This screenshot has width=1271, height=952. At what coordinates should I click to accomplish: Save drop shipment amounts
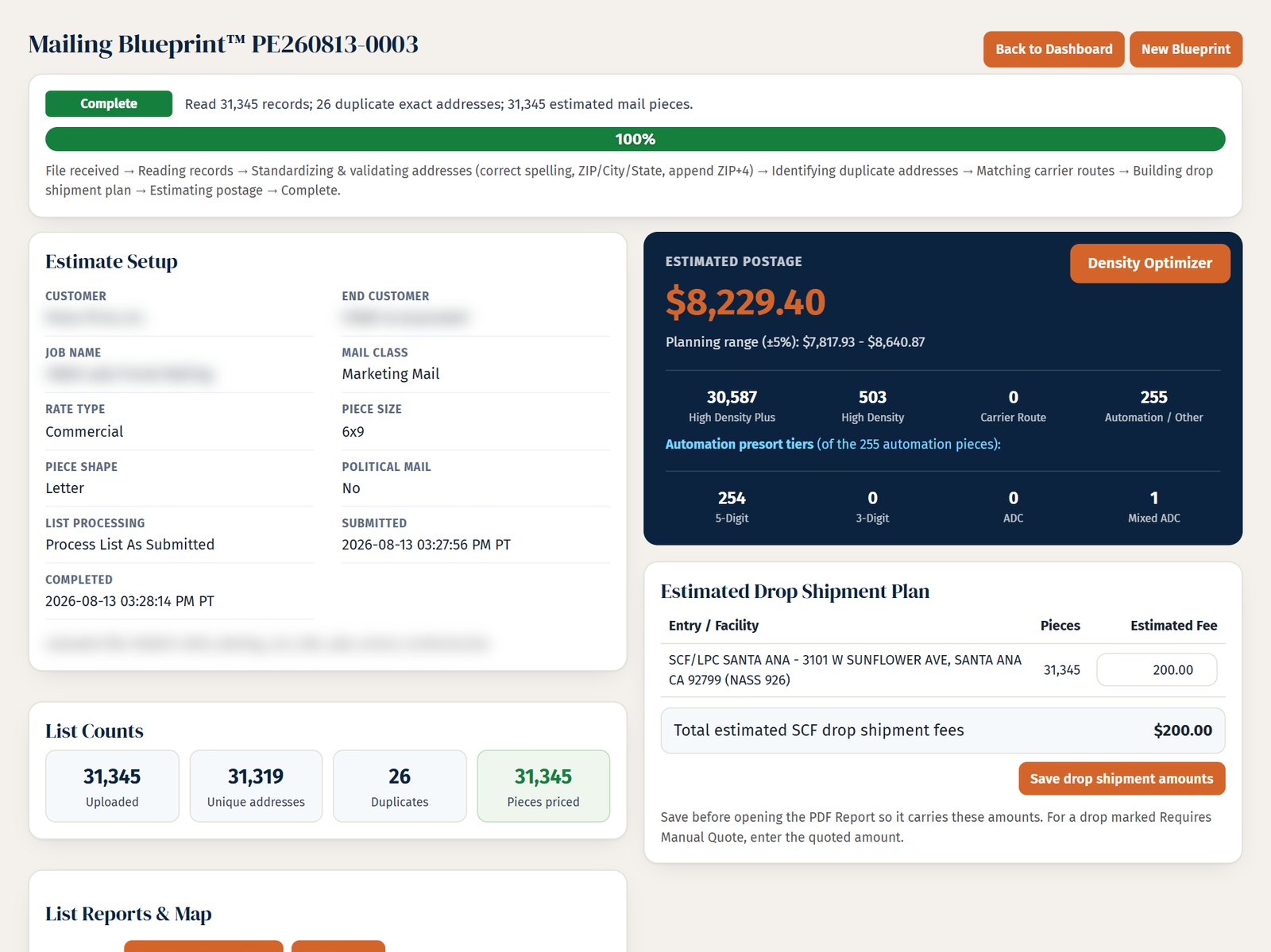(x=1122, y=779)
